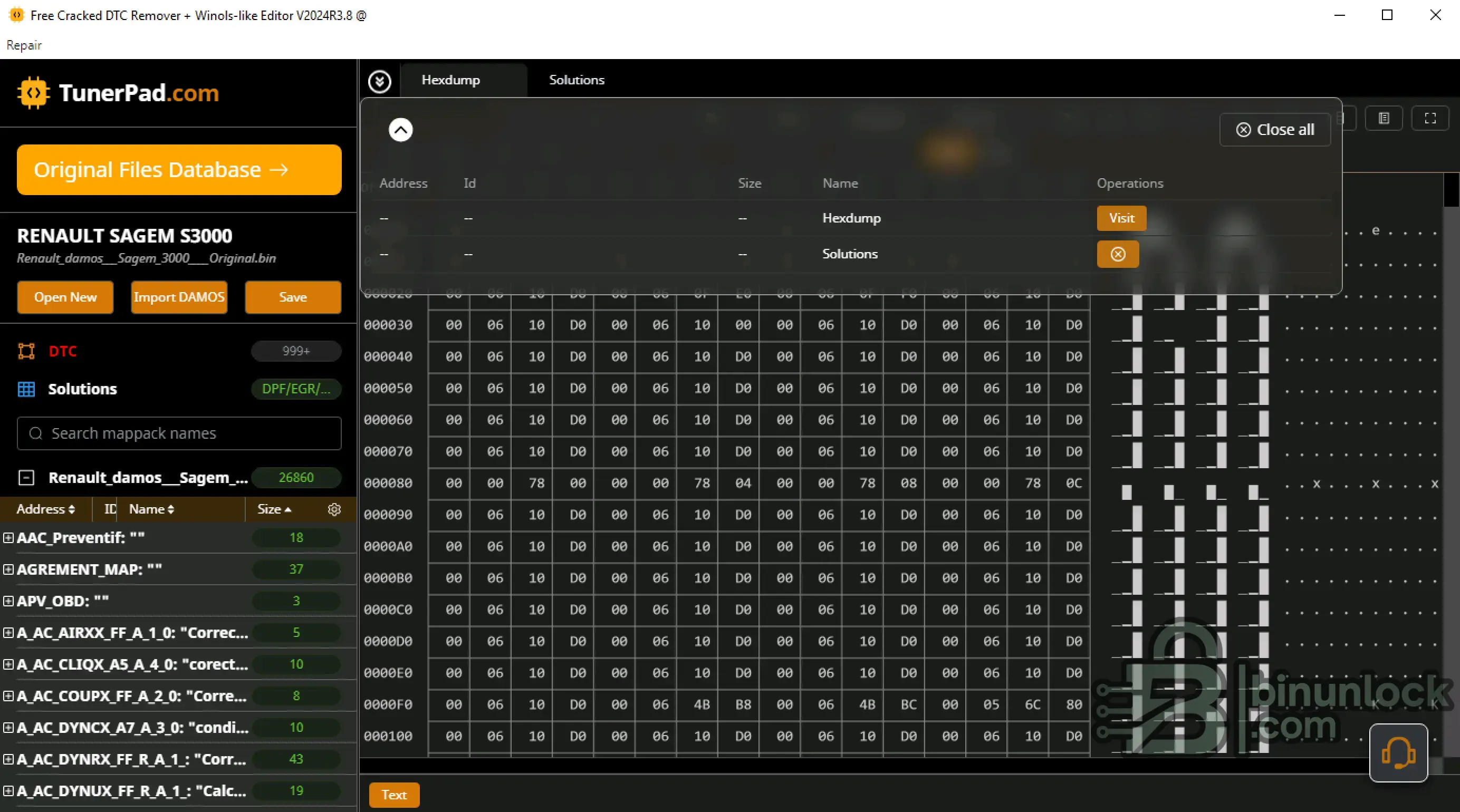Screen dimensions: 1460x812
Task: Expand the AGREMENT_MAP row
Action: pyautogui.click(x=8, y=569)
